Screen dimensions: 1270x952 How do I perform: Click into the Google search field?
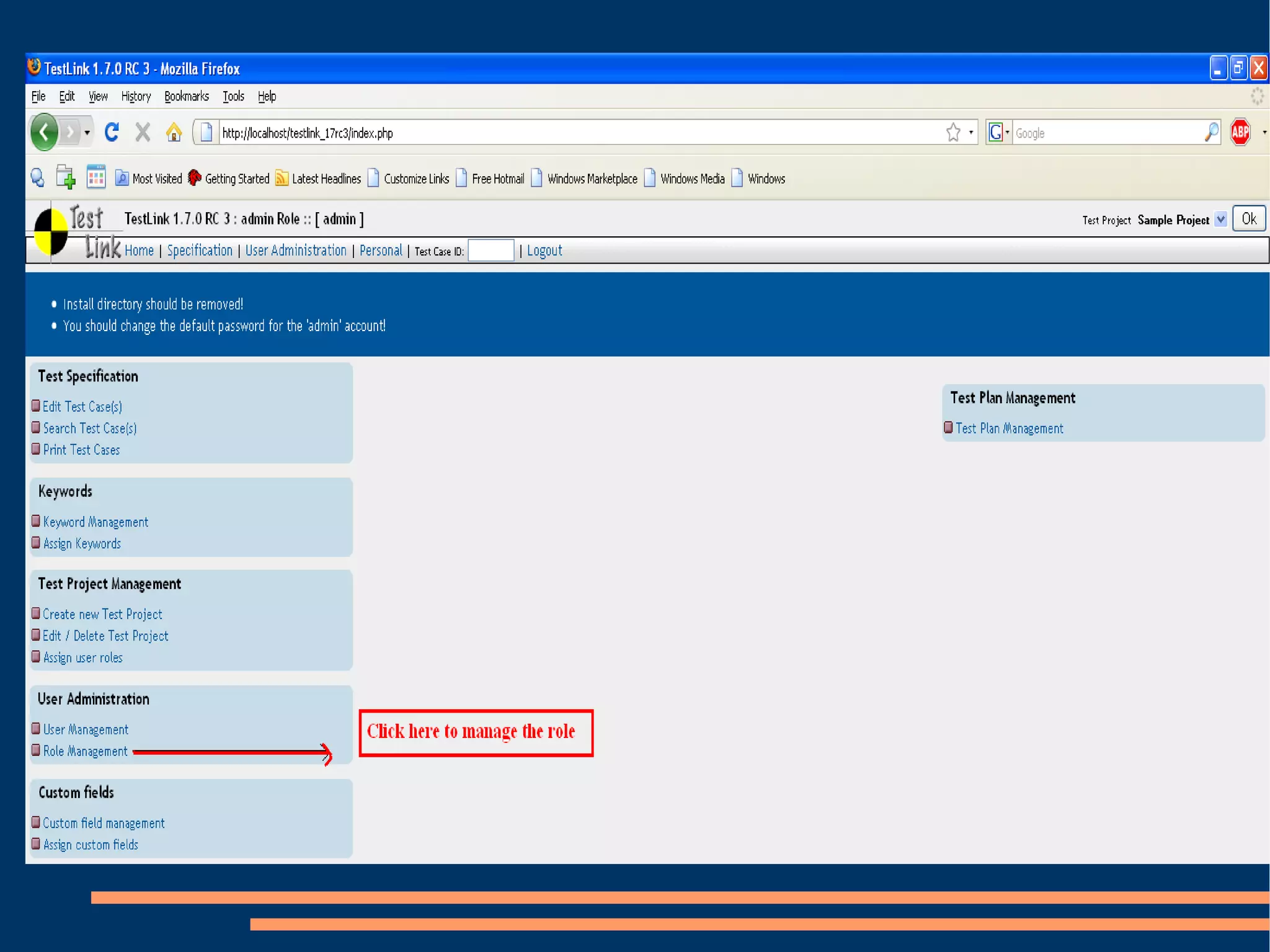[x=1107, y=133]
